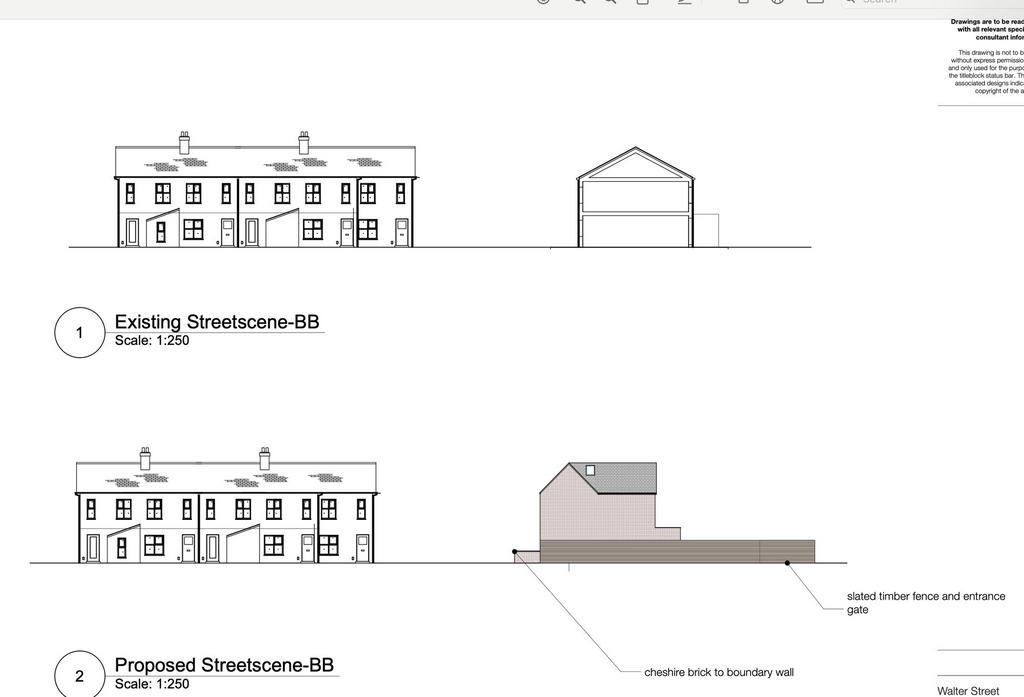
Task: Click the zoom in magnifier icon
Action: [610, 2]
